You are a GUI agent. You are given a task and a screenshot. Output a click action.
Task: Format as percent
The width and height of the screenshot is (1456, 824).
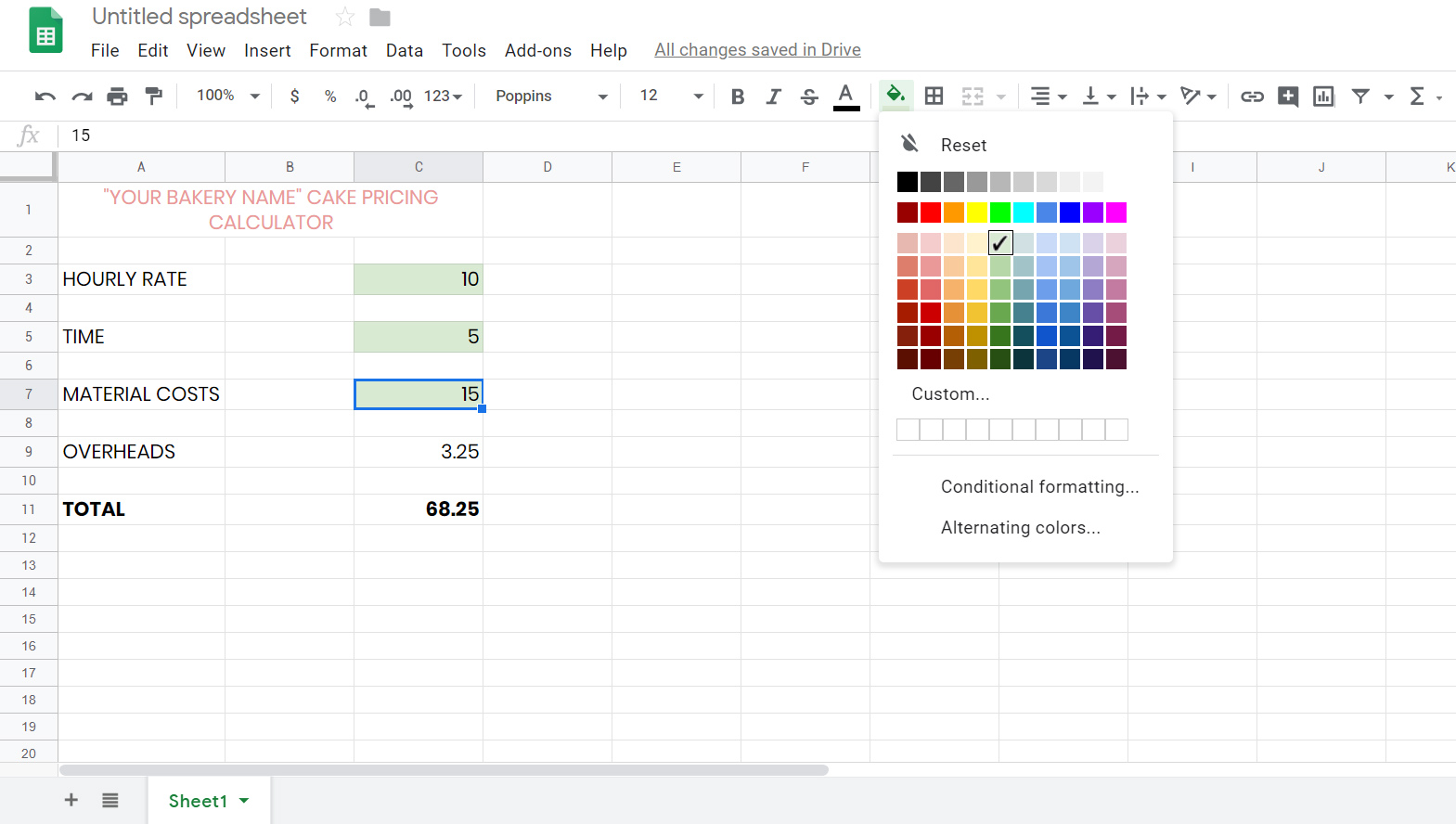pos(330,97)
